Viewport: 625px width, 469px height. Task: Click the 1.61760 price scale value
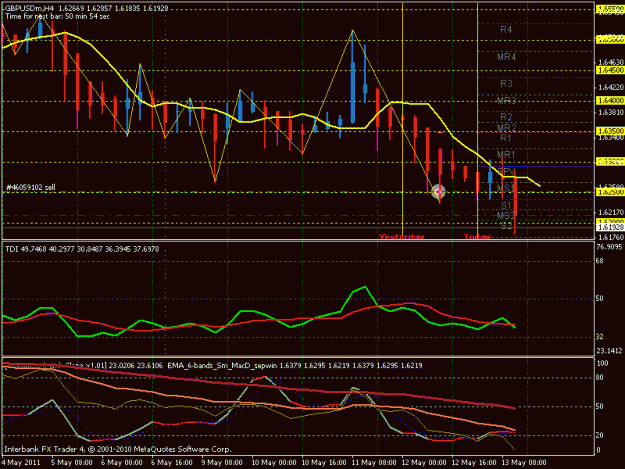point(611,237)
